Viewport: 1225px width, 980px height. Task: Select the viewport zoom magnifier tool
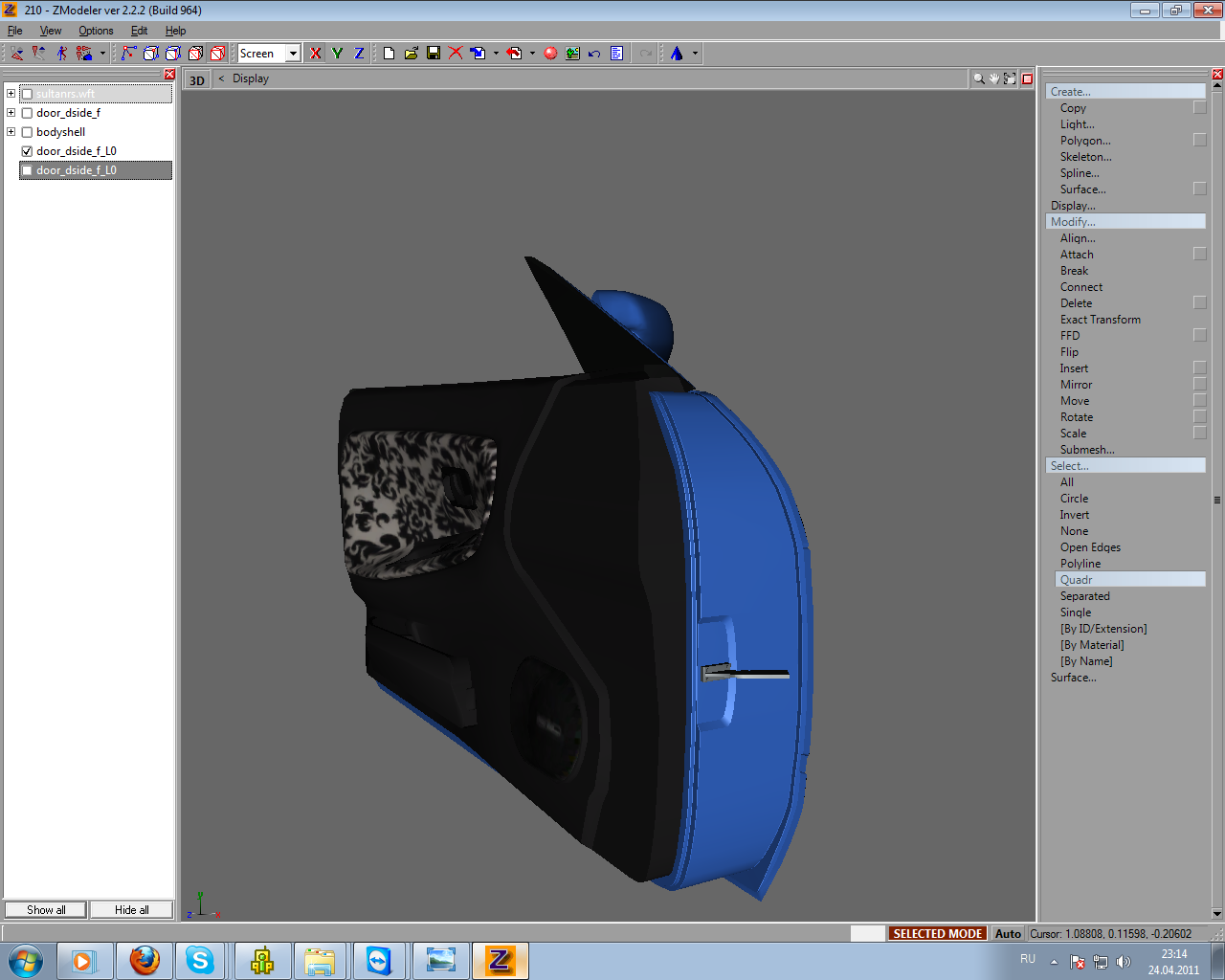979,79
